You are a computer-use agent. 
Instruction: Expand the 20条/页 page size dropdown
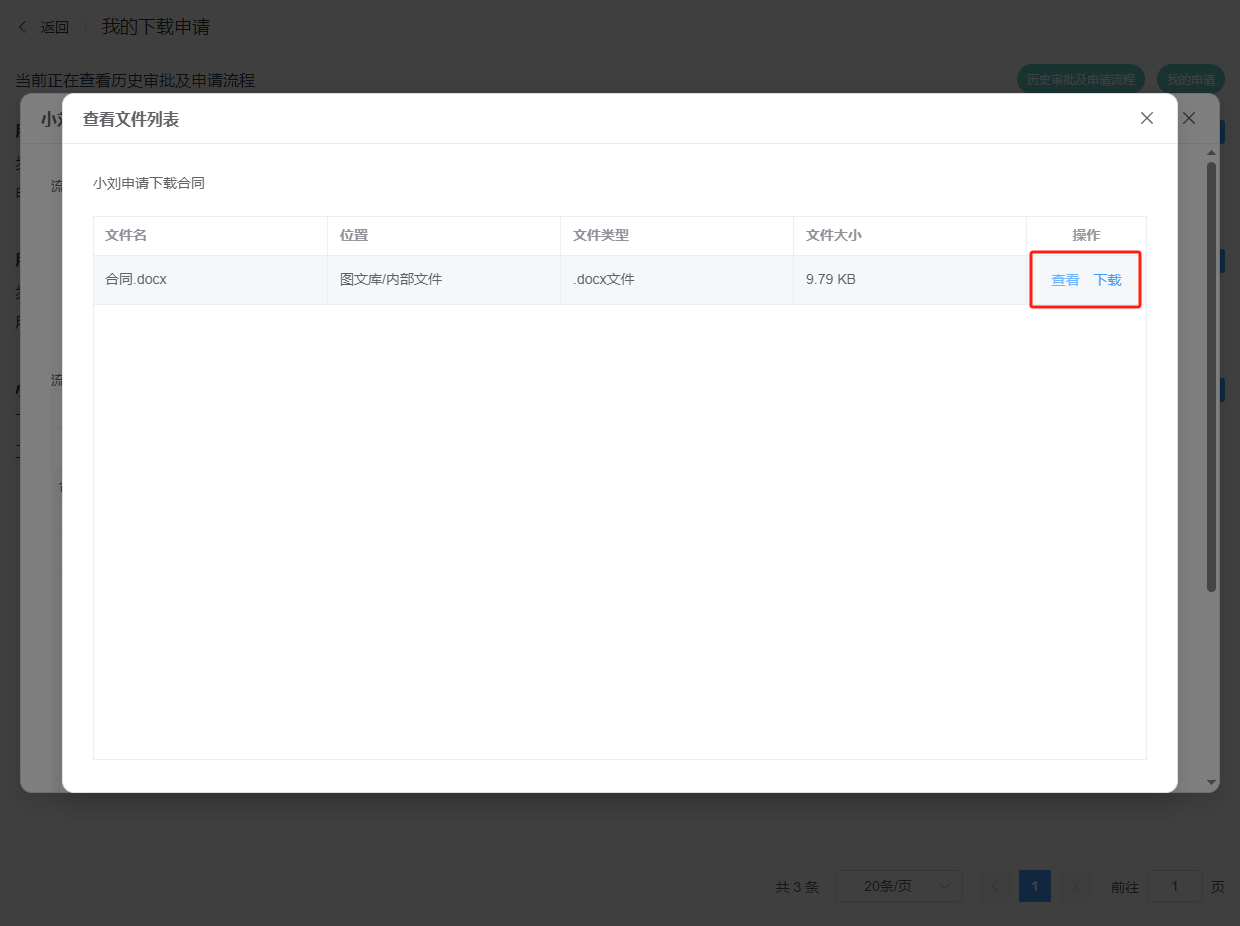click(x=898, y=886)
